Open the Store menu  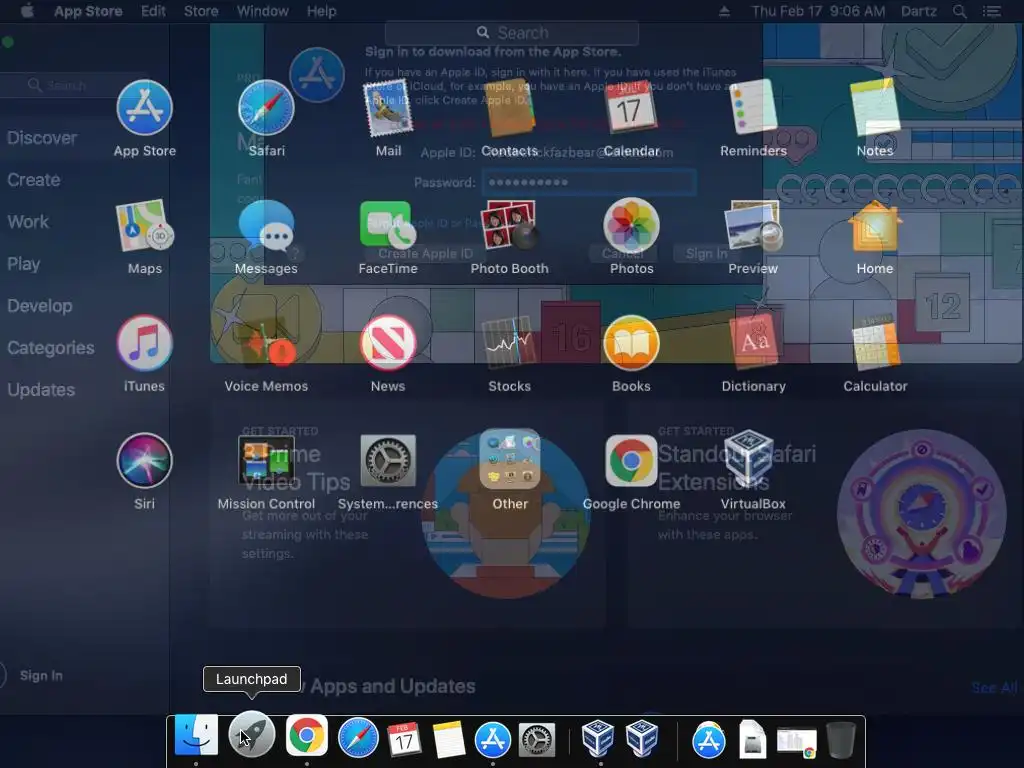200,11
